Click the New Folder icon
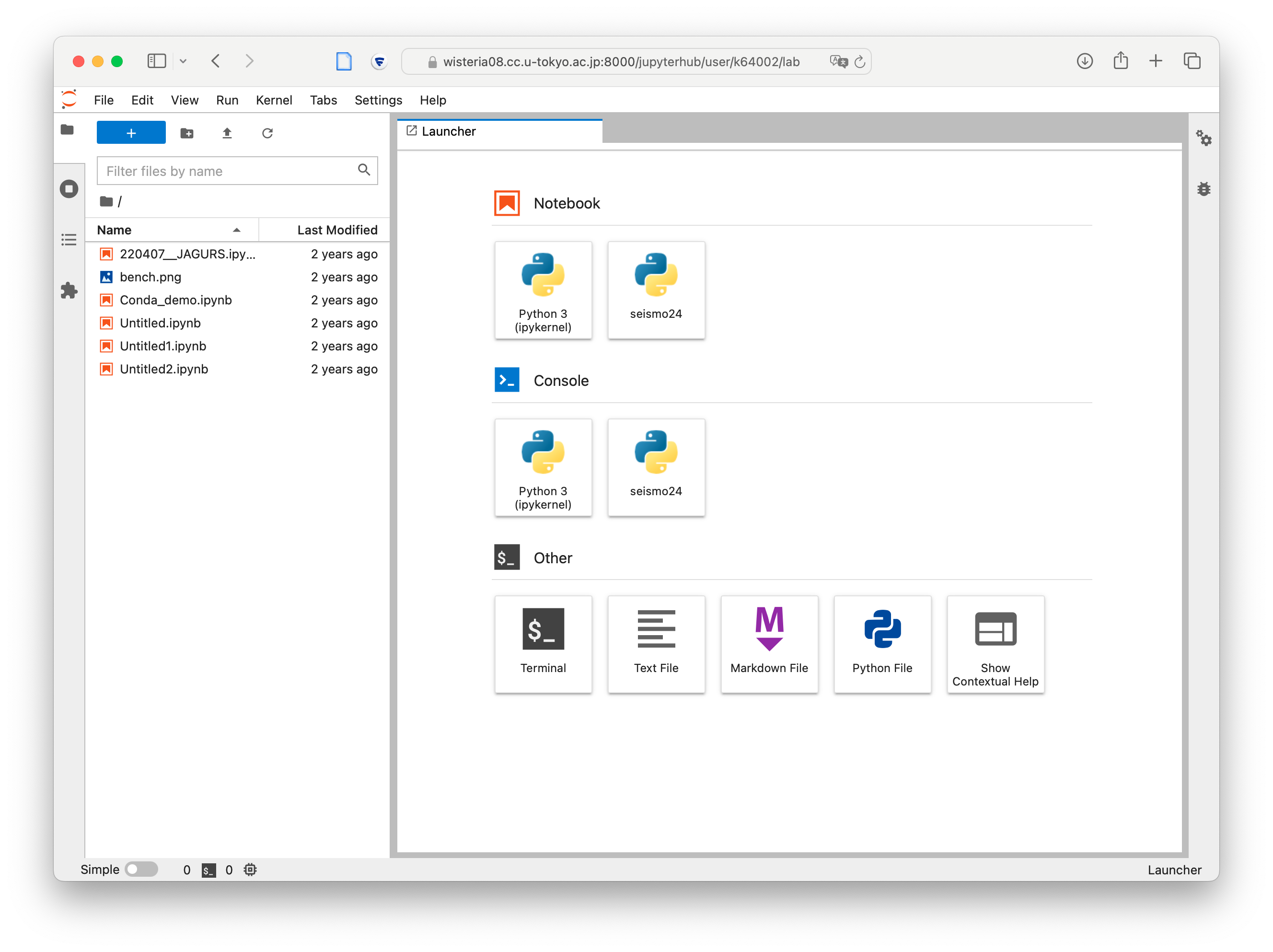The image size is (1273, 952). [x=186, y=134]
